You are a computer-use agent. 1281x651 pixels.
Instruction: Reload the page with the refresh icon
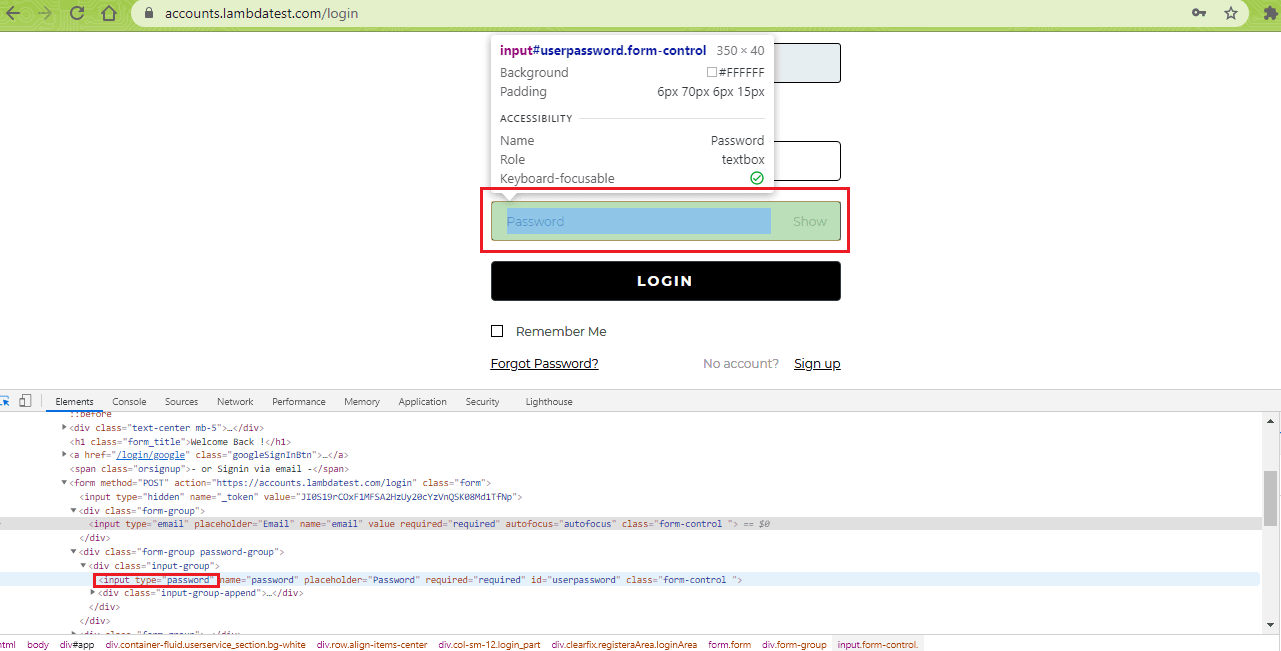77,13
